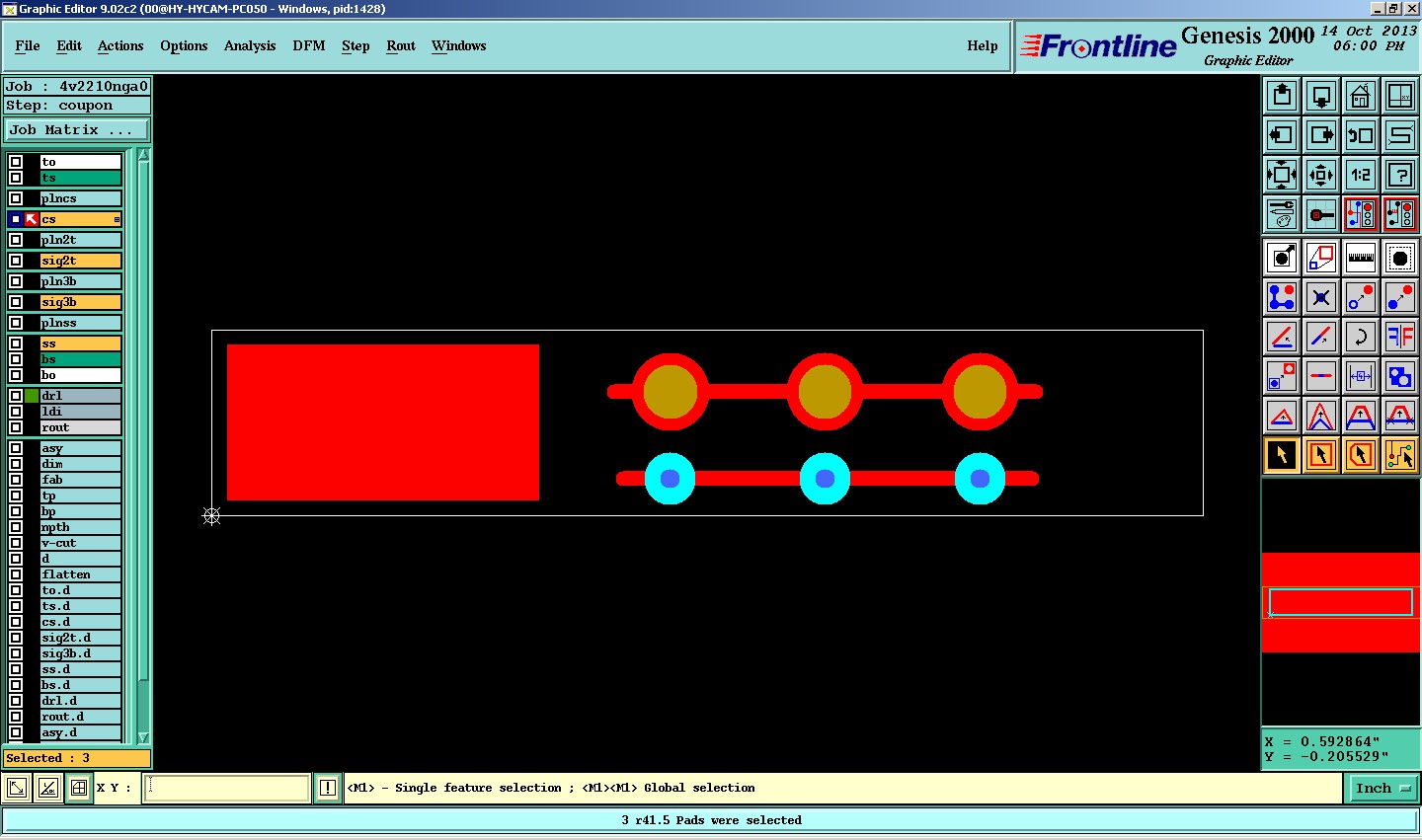The image size is (1422, 840).
Task: Select the v-cut layer name
Action: (x=80, y=543)
